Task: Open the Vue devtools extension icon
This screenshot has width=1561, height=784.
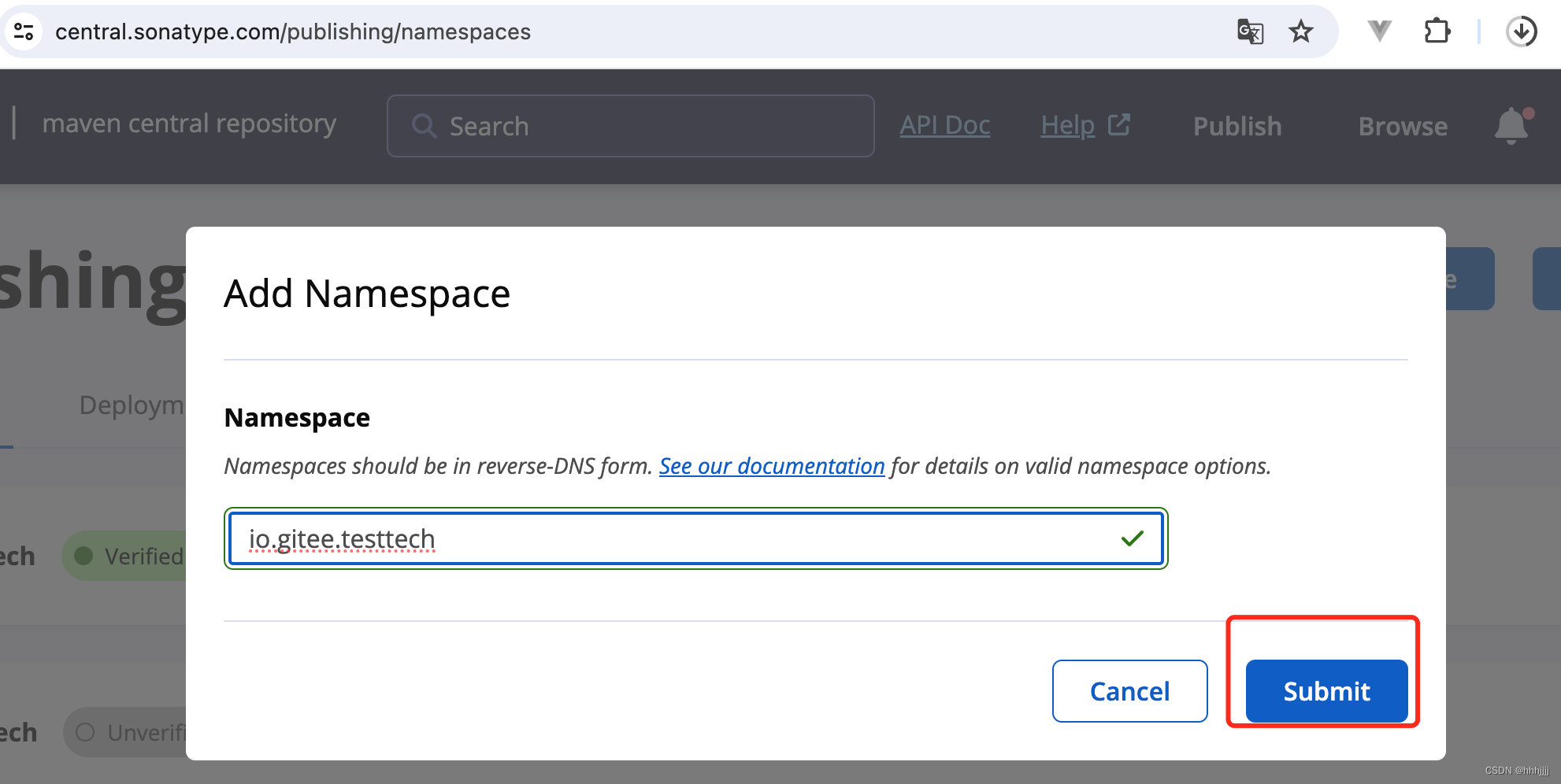Action: tap(1380, 31)
